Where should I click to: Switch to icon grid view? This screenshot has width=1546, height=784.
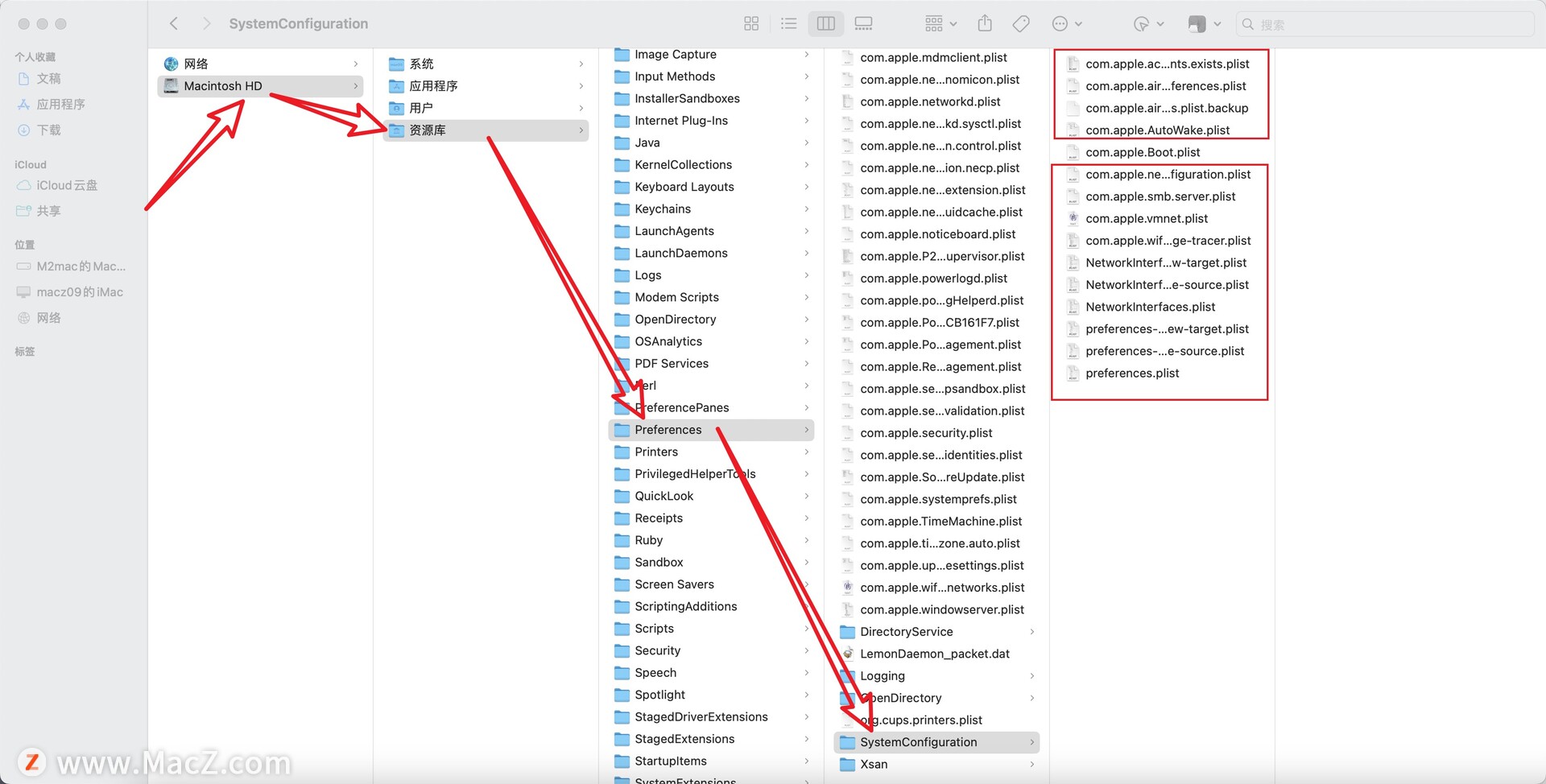click(x=751, y=24)
